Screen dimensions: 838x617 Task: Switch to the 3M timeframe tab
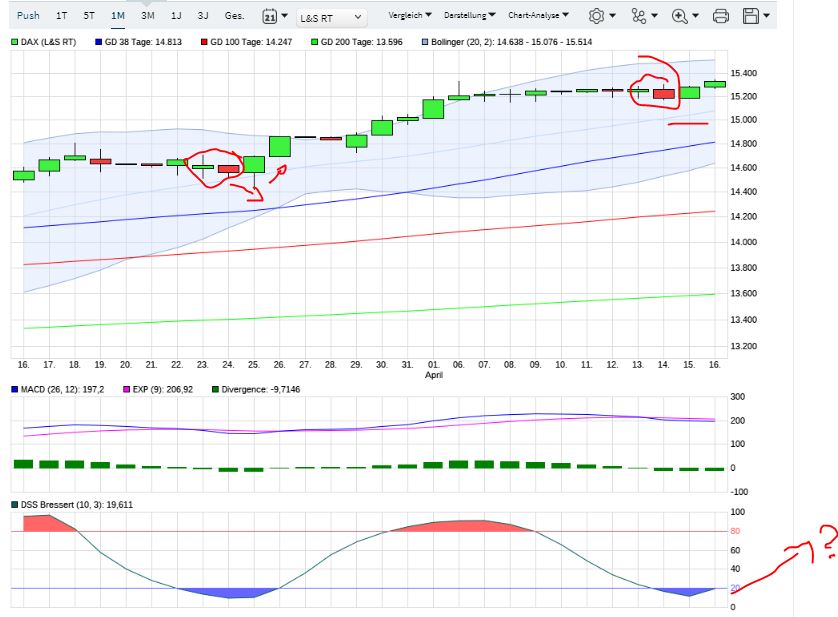pos(147,16)
